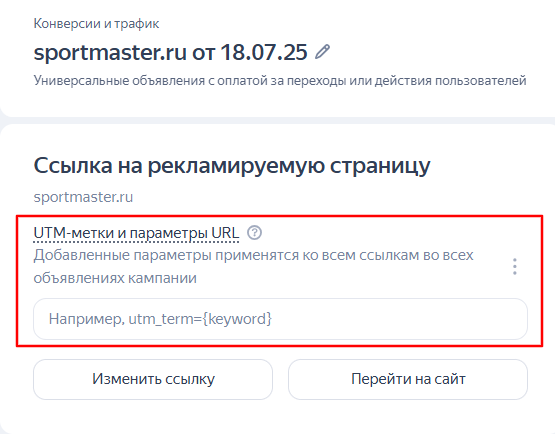This screenshot has height=434, width=555.
Task: Expand the vertical ellipsis UTM actions
Action: coord(515,267)
